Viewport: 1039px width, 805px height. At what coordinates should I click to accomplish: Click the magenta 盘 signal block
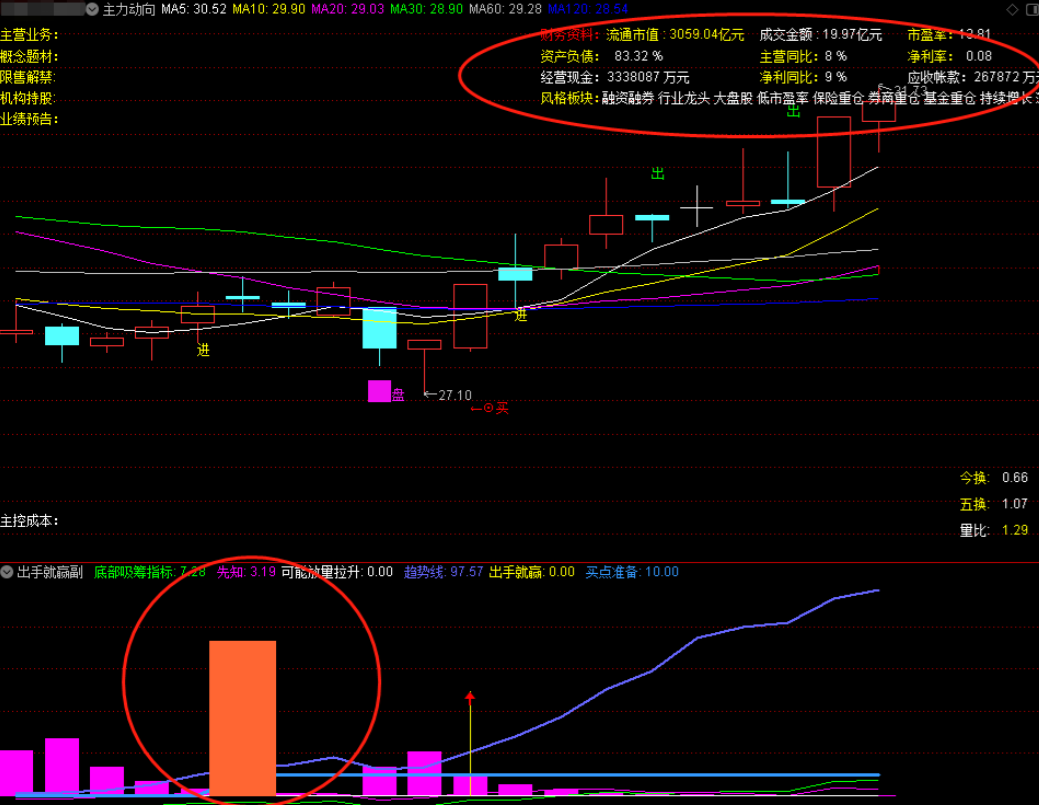tap(386, 392)
